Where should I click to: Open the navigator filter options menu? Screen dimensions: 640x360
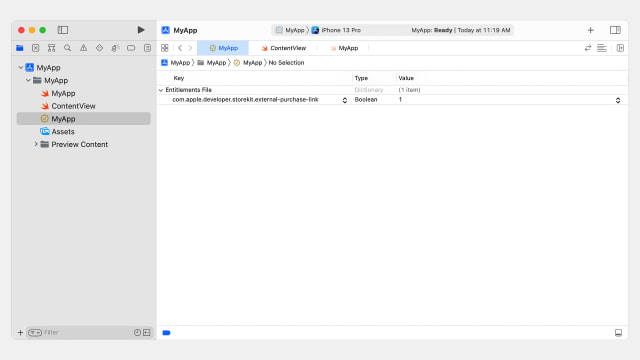[x=35, y=333]
